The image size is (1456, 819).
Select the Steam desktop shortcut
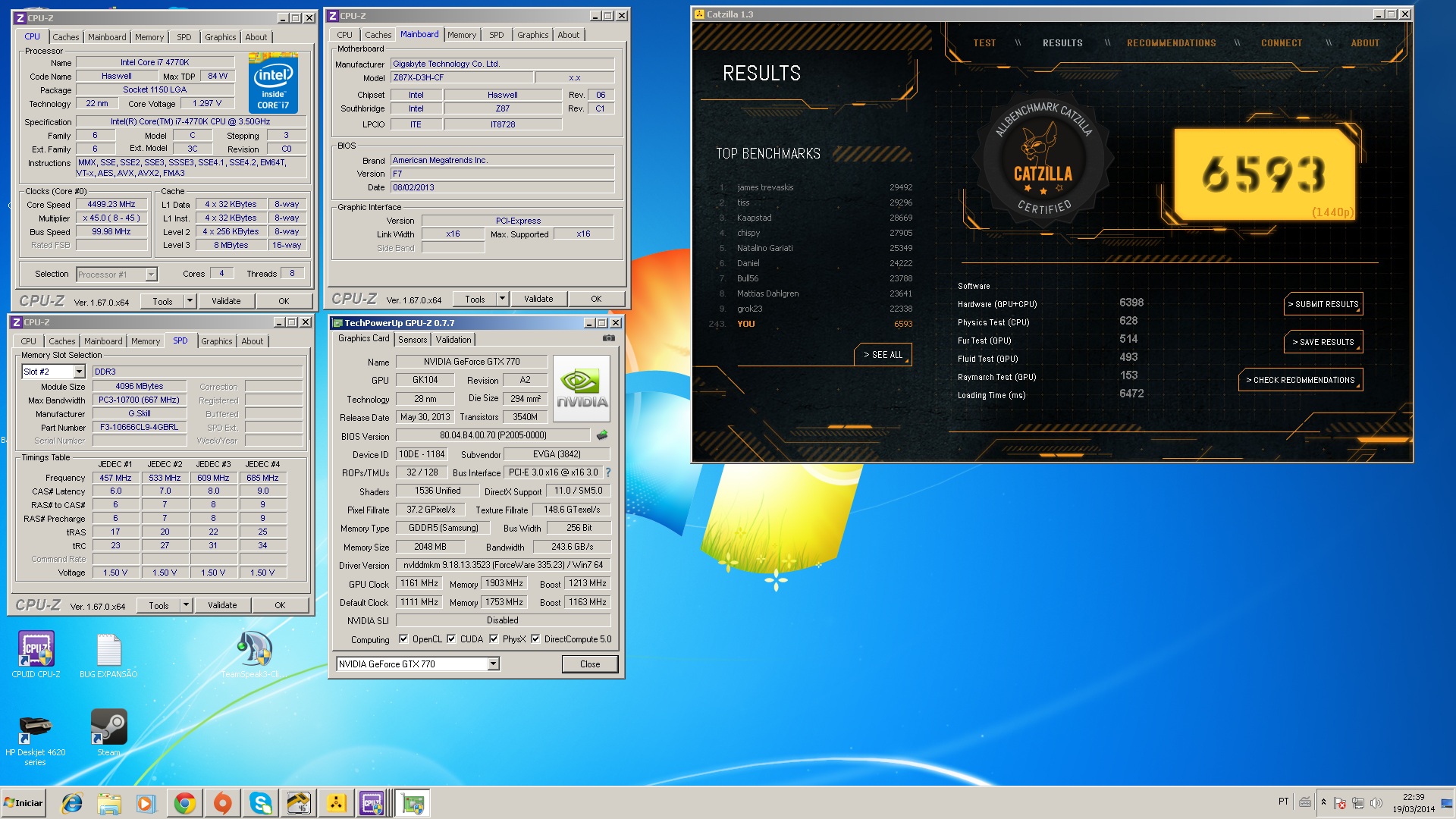(108, 733)
